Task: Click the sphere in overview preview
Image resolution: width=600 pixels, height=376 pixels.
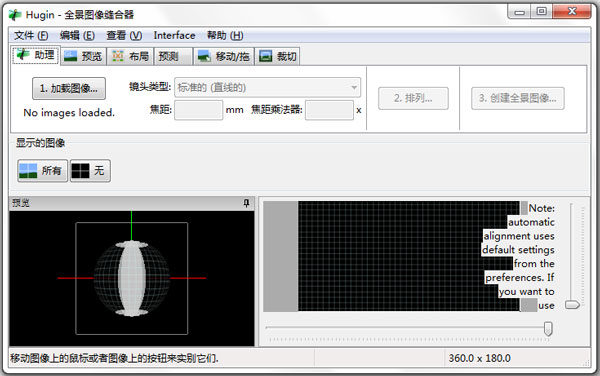Action: (132, 278)
